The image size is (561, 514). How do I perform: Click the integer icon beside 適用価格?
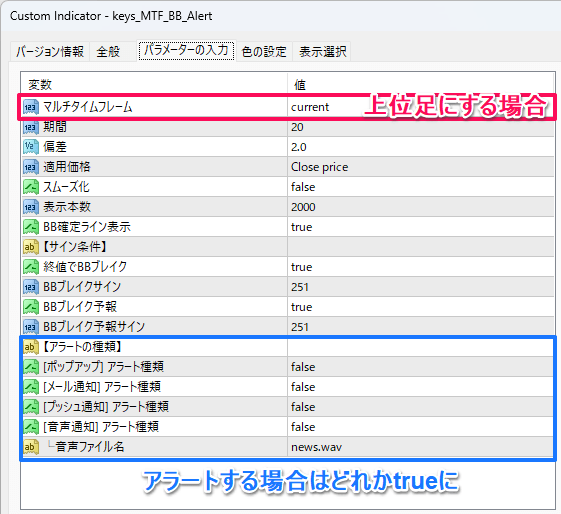coord(31,167)
